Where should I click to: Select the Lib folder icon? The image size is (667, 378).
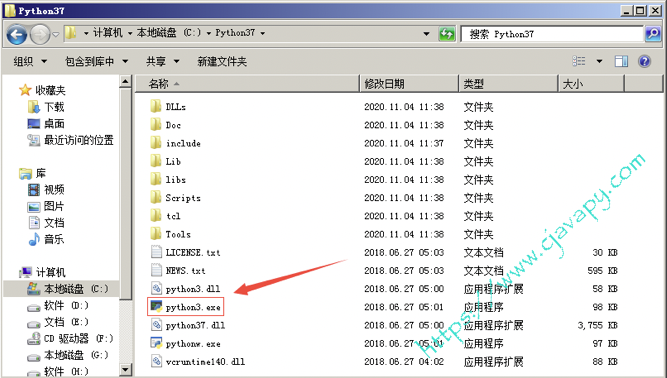pos(156,161)
